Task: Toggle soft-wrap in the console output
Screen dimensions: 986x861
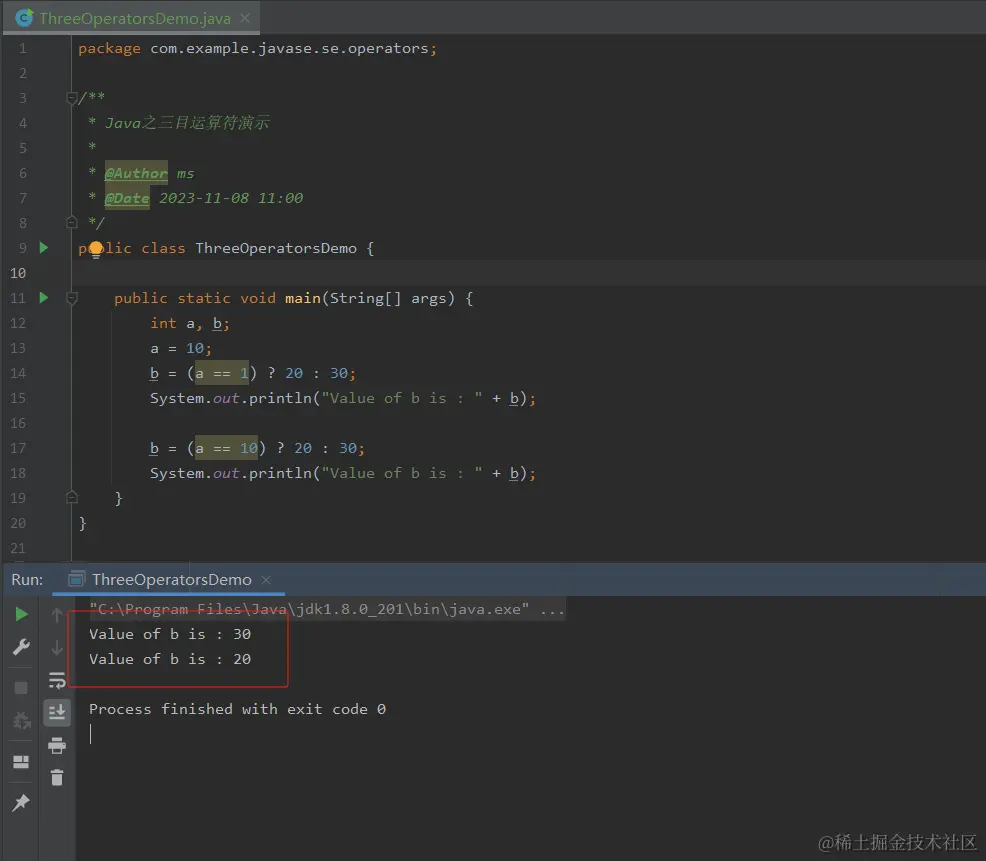Action: pos(57,680)
